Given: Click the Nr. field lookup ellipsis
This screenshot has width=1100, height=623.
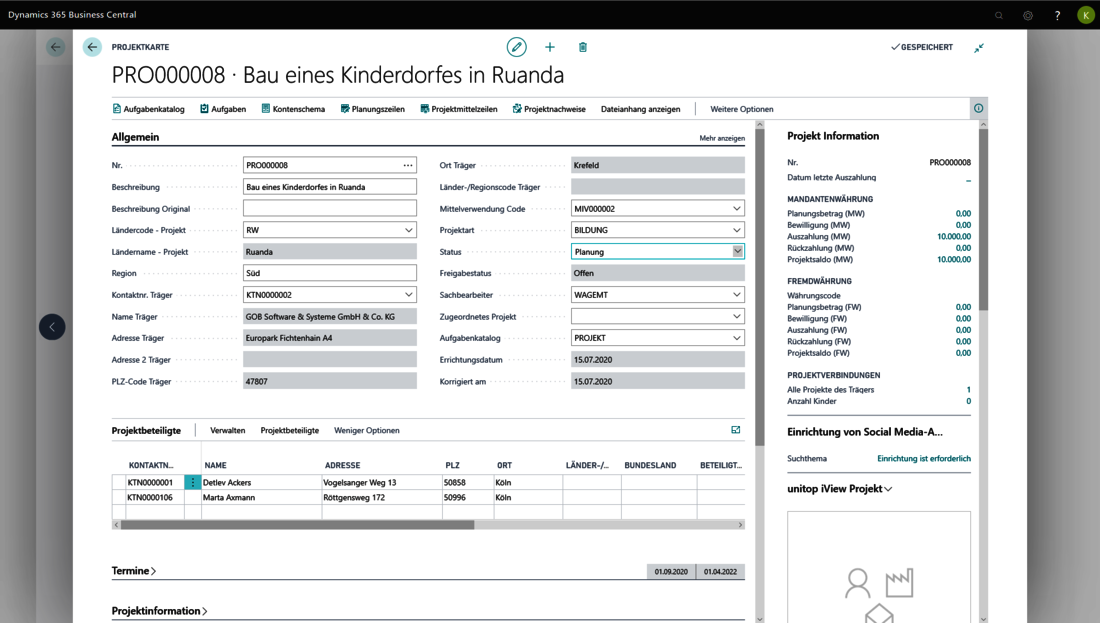Looking at the screenshot, I should click(408, 166).
